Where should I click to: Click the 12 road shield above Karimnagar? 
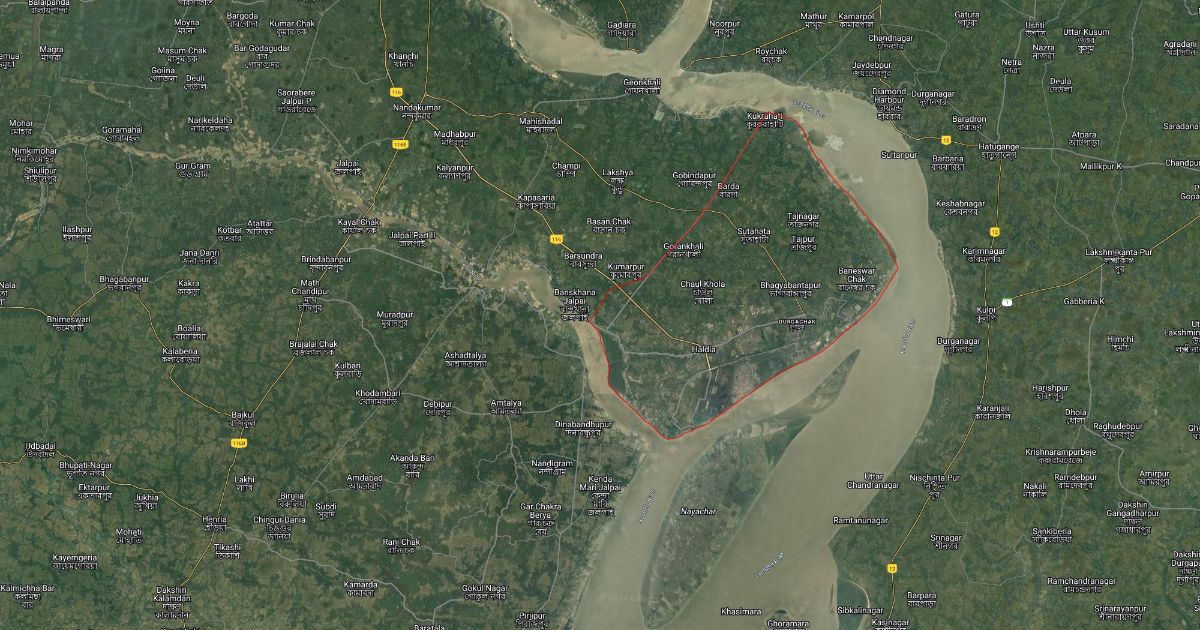click(995, 232)
